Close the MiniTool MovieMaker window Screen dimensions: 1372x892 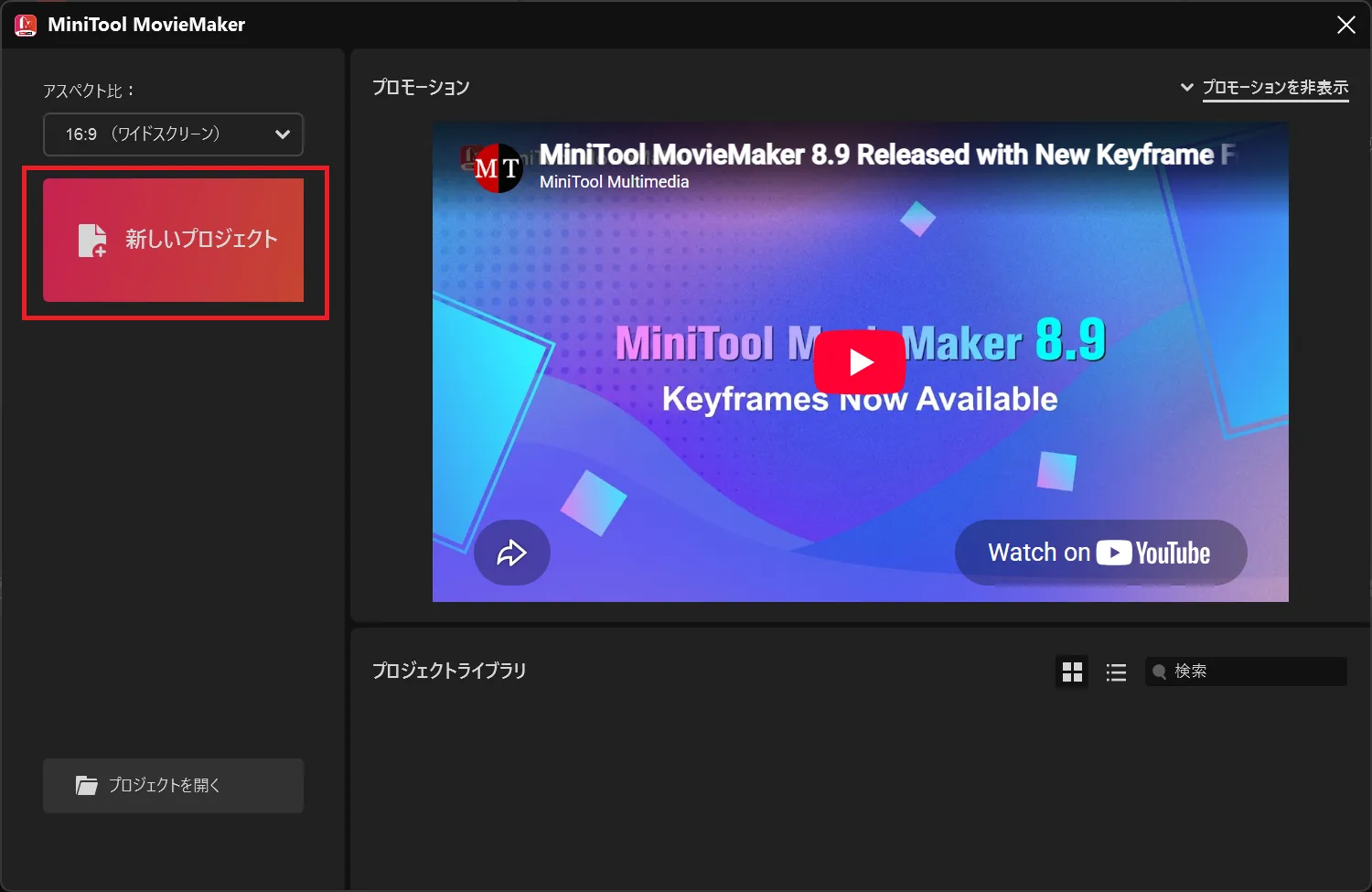[x=1346, y=25]
